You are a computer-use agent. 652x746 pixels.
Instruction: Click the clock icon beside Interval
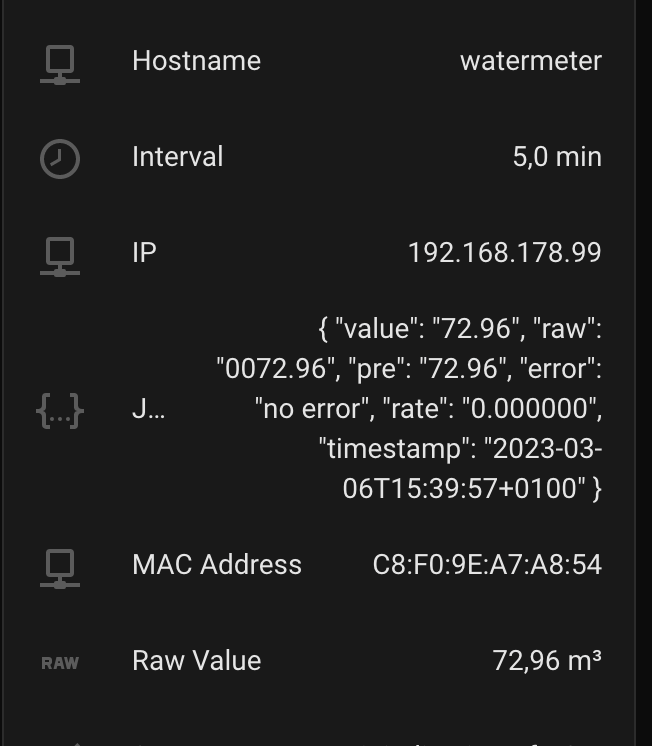click(x=60, y=158)
